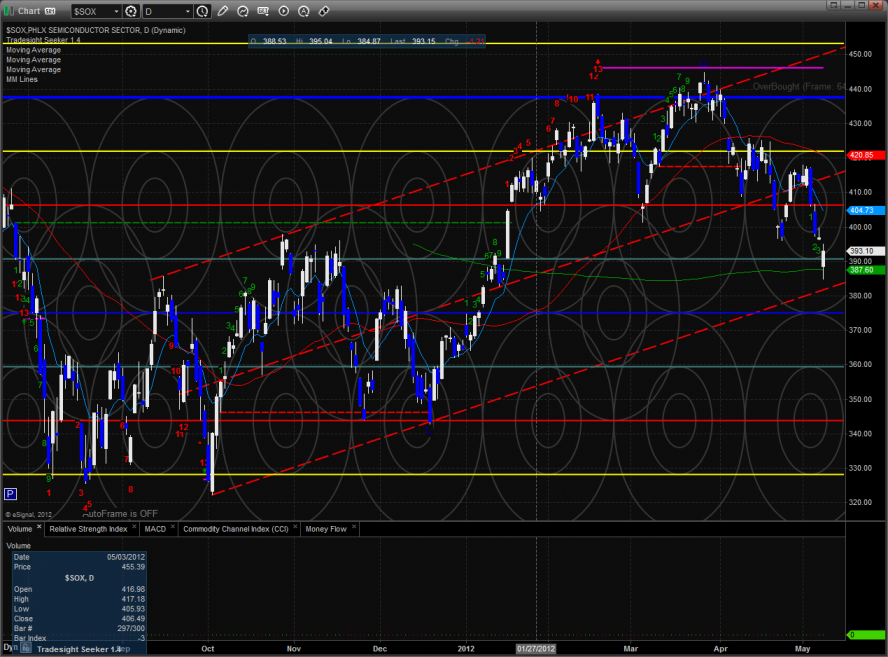Click the interval clock icon
The width and height of the screenshot is (888, 657).
tap(203, 11)
